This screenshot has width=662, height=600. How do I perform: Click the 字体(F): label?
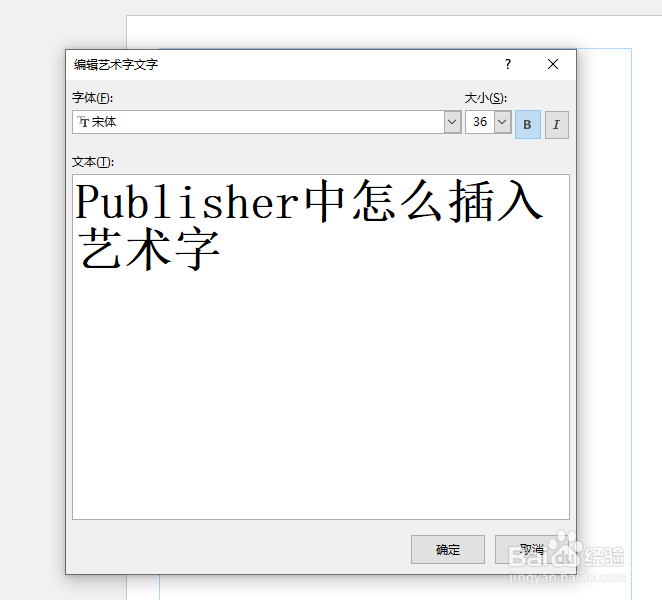pyautogui.click(x=92, y=98)
